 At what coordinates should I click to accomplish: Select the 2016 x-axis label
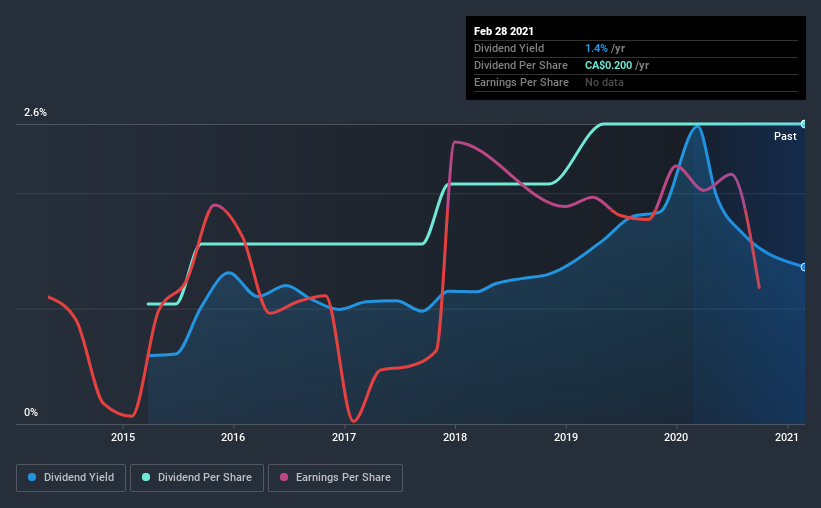(x=233, y=437)
